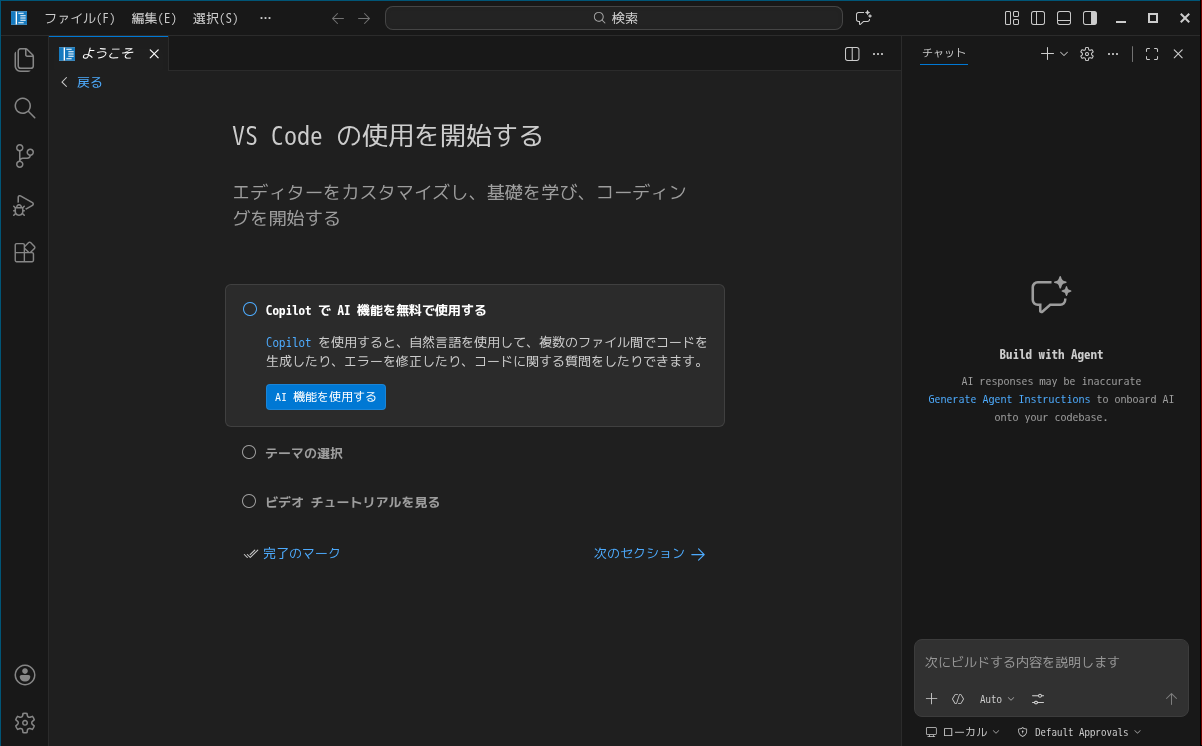This screenshot has width=1202, height=746.
Task: Open Source Control view
Action: 24,156
